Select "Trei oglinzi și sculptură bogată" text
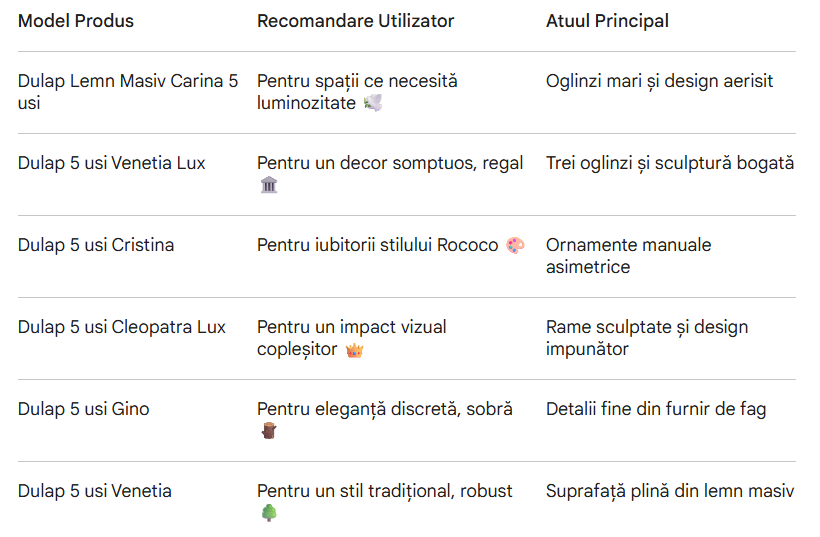This screenshot has height=537, width=820. point(670,163)
